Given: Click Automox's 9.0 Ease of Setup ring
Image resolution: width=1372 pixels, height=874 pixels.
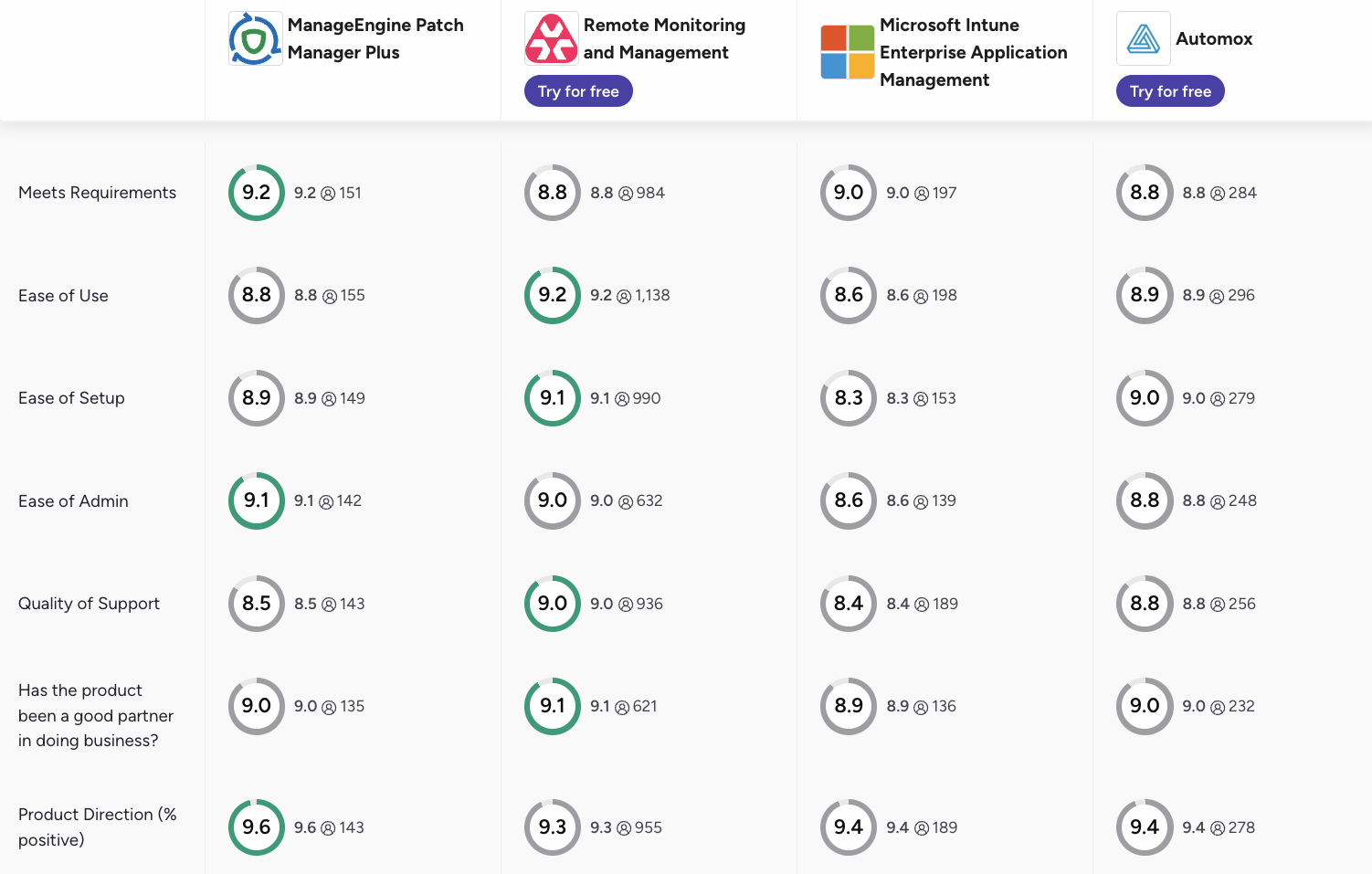Looking at the screenshot, I should pos(1145,398).
